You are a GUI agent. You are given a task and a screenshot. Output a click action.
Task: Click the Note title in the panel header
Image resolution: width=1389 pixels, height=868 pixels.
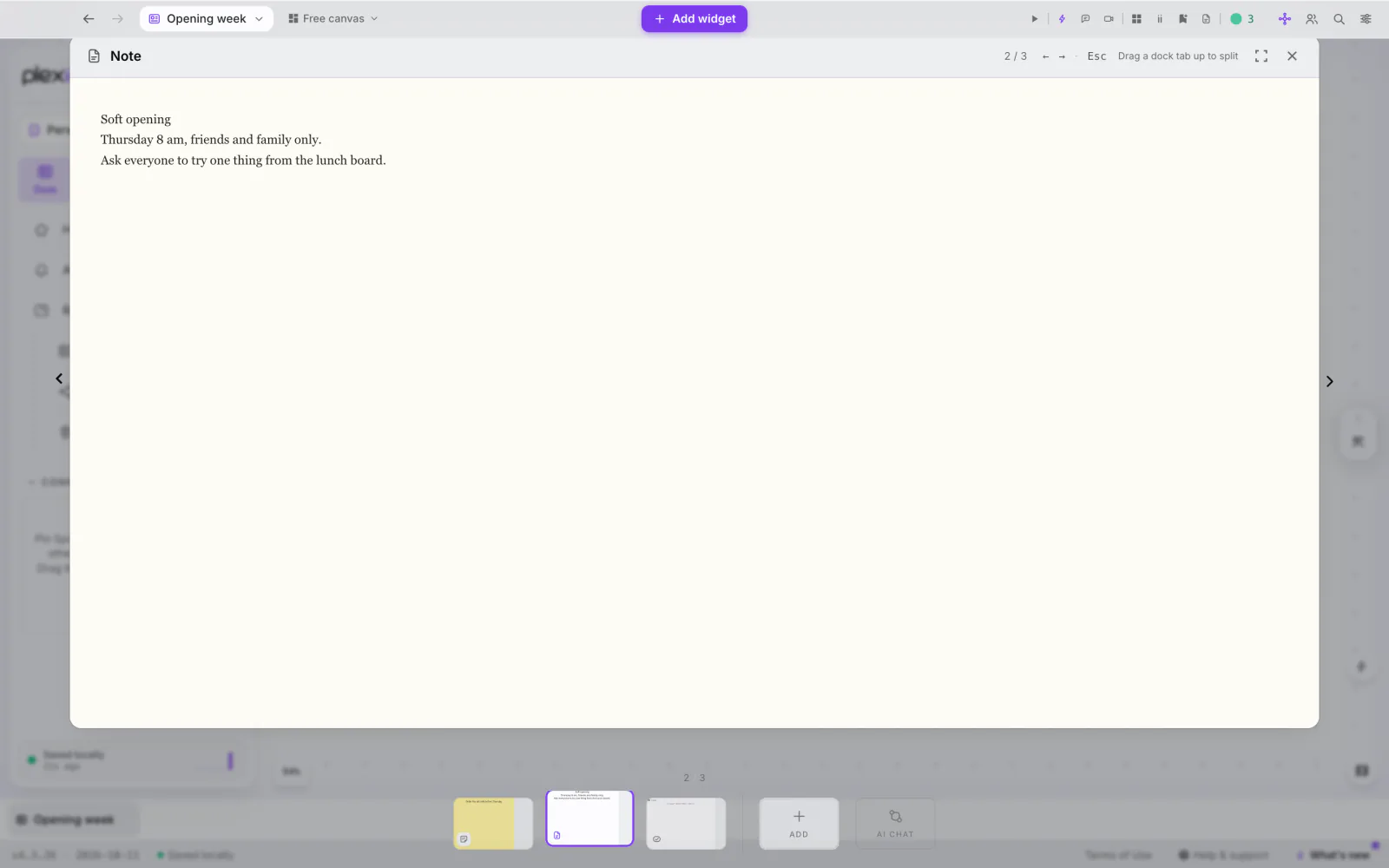pyautogui.click(x=126, y=56)
